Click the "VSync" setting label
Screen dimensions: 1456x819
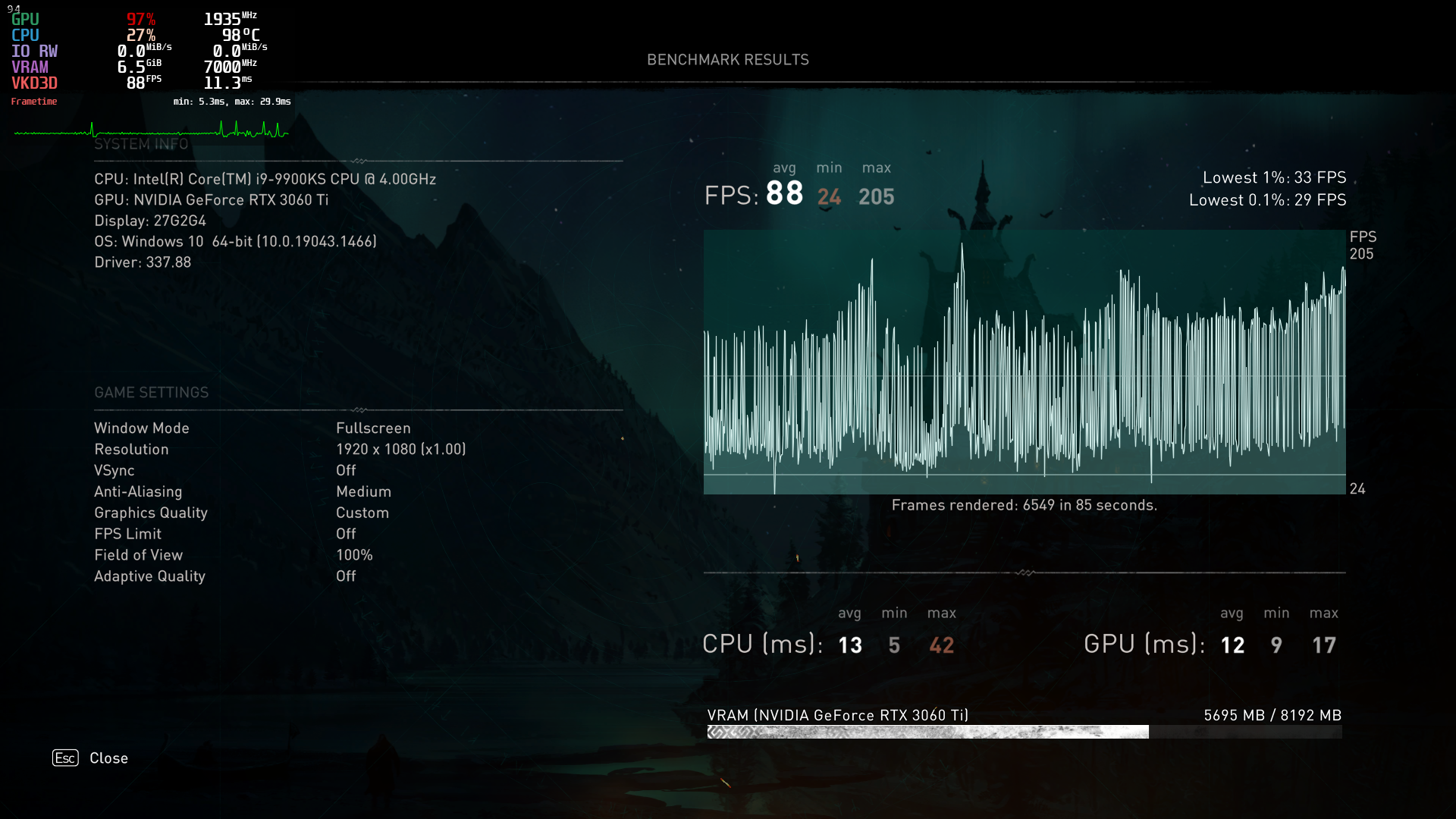[x=115, y=471]
